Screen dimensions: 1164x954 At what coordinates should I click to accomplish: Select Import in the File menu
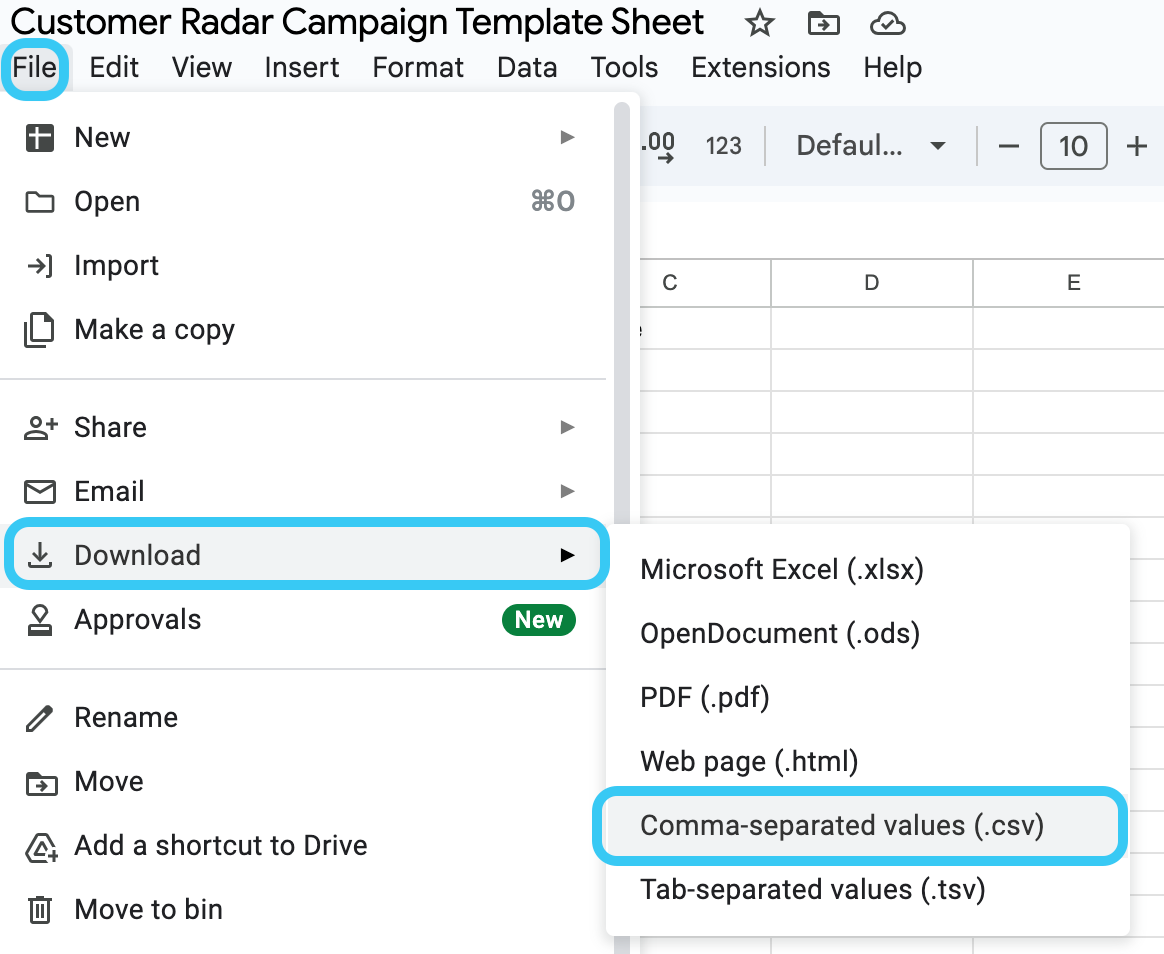coord(303,265)
